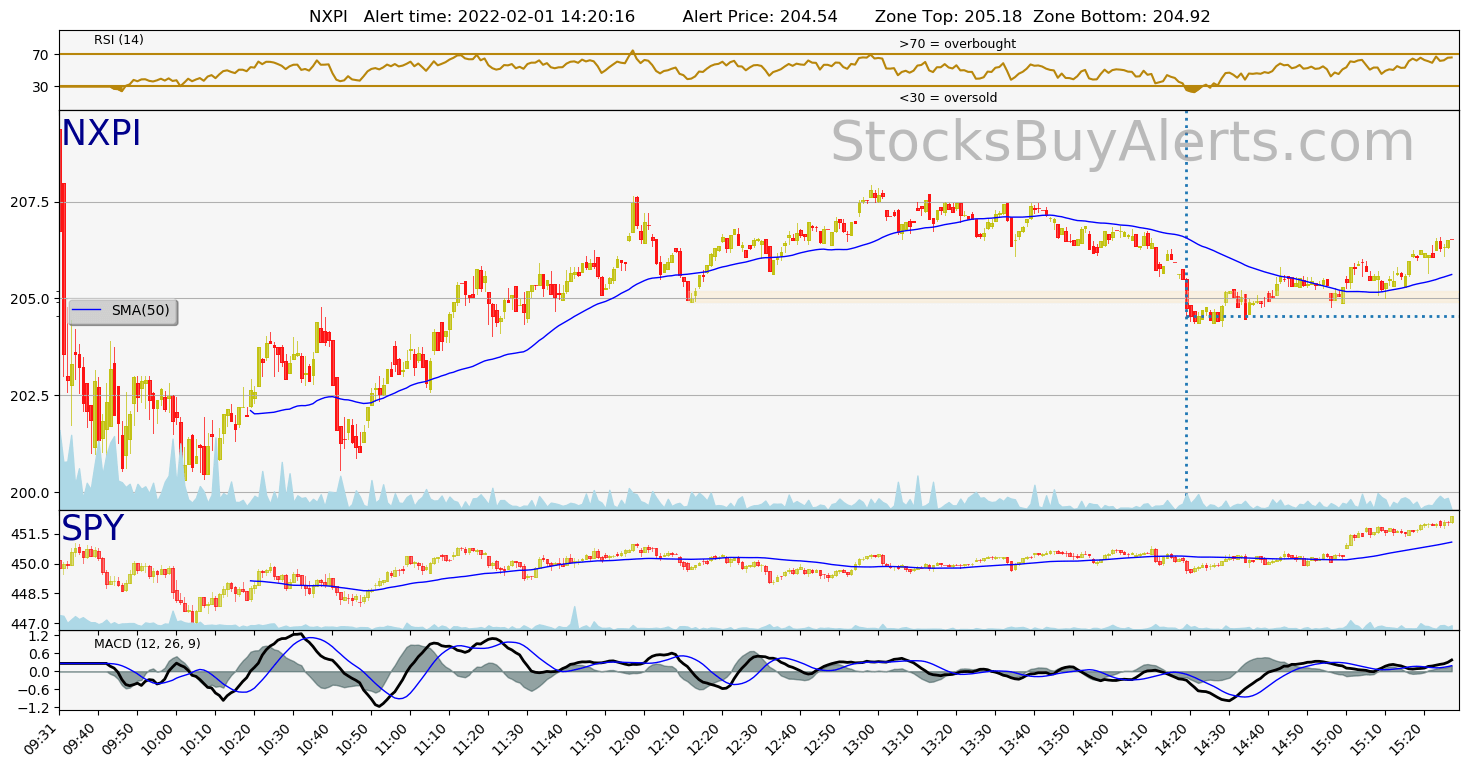Click the RSI axis value 30
Viewport: 1474px width, 768px height.
(40, 87)
